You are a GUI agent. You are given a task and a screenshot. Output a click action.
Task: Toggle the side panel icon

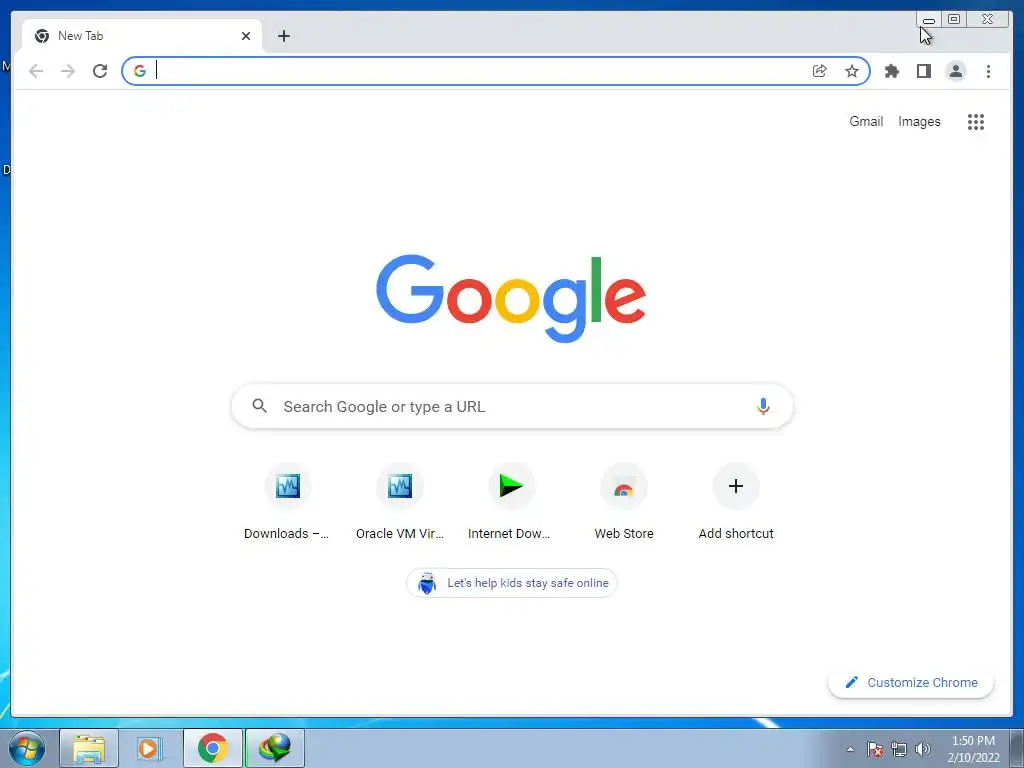point(923,71)
